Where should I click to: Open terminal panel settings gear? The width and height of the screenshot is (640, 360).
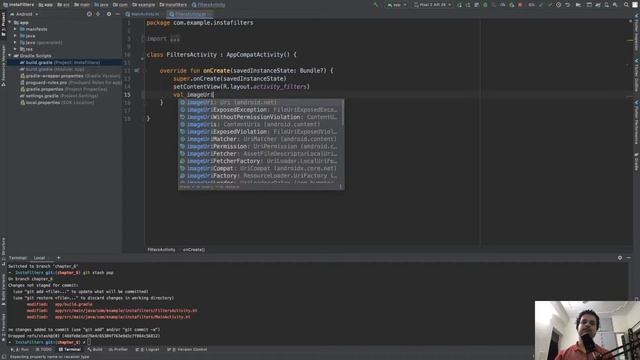[620, 258]
